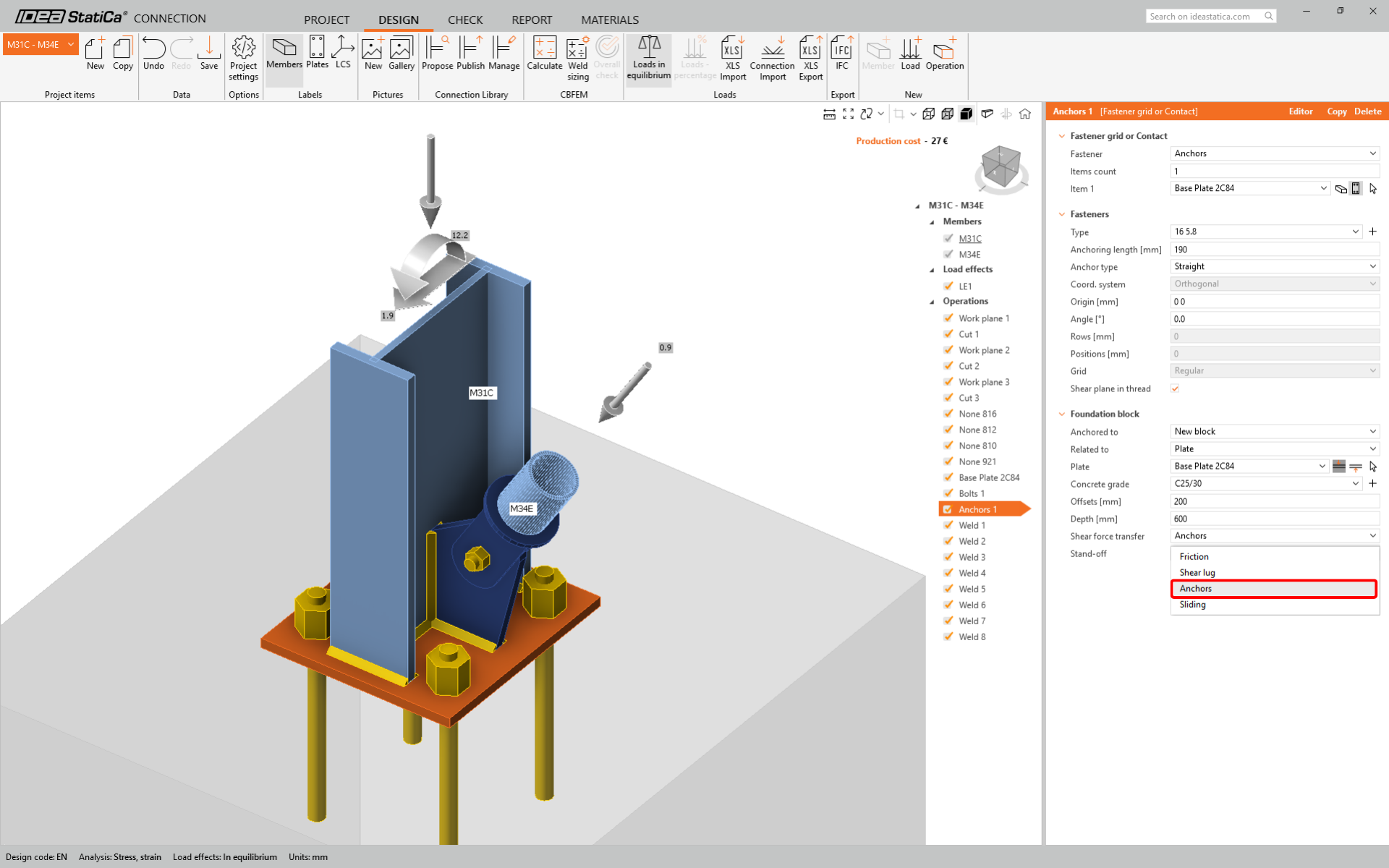Select Friction in shear transfer list
This screenshot has width=1389, height=868.
pos(1194,556)
